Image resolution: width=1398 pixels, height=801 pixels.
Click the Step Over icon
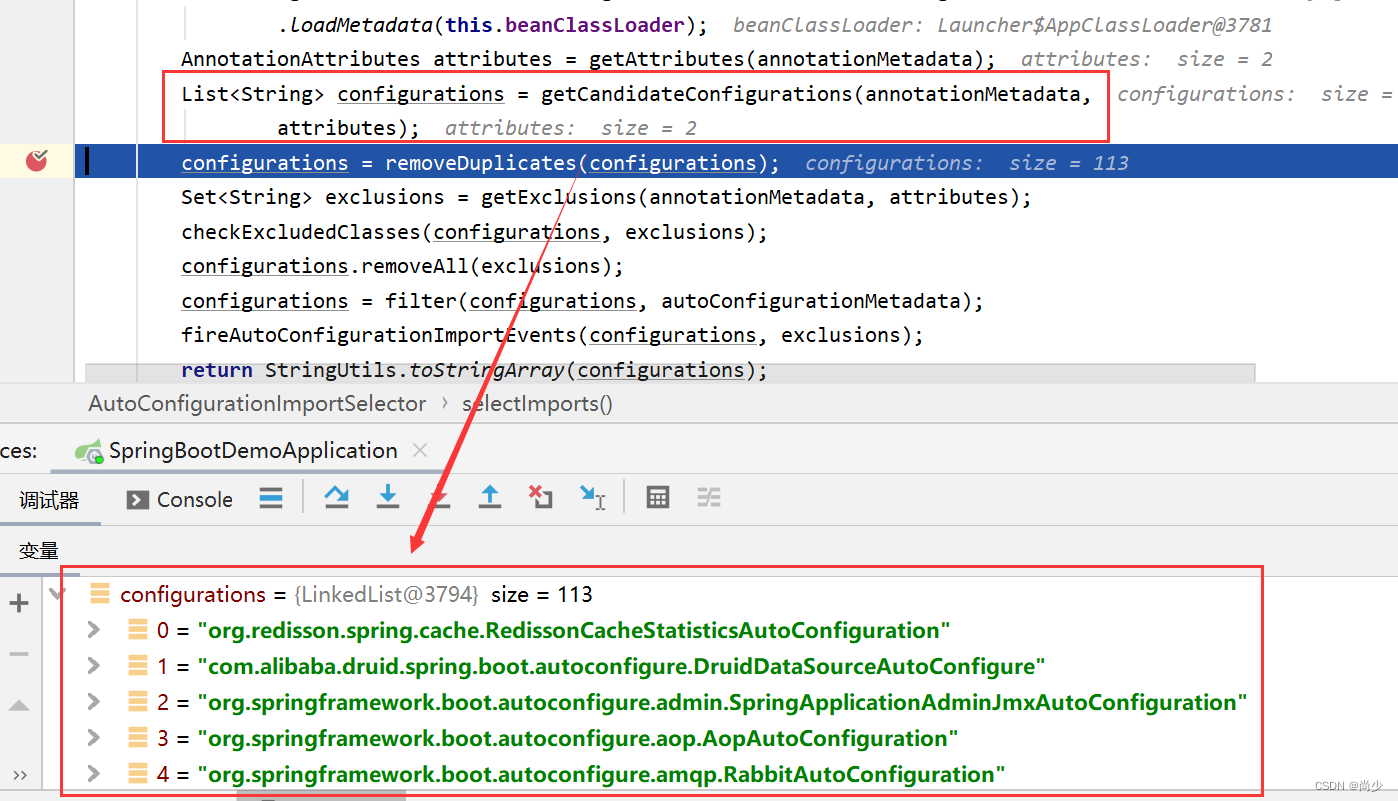[337, 497]
